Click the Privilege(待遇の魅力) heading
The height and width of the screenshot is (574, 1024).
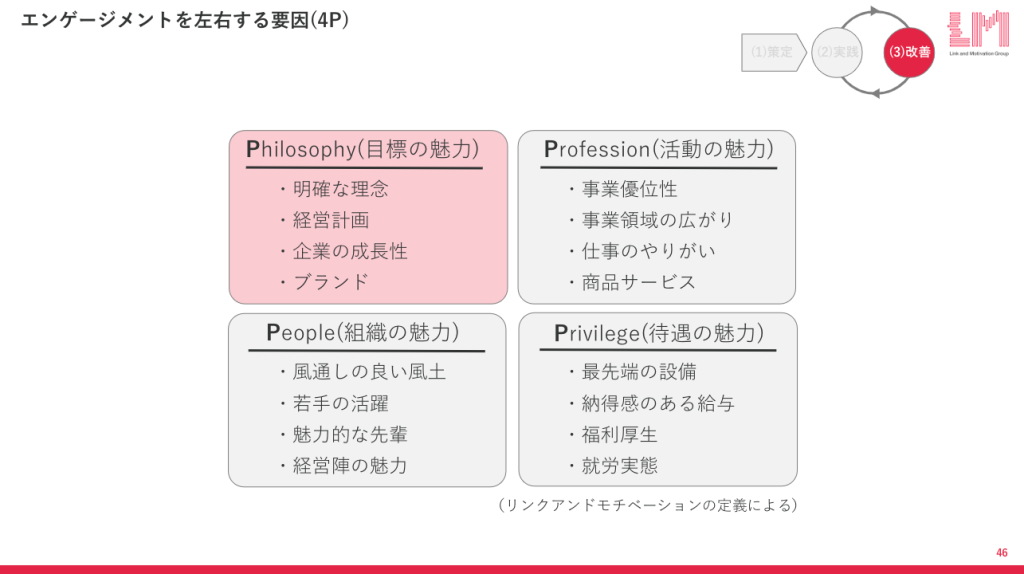658,333
